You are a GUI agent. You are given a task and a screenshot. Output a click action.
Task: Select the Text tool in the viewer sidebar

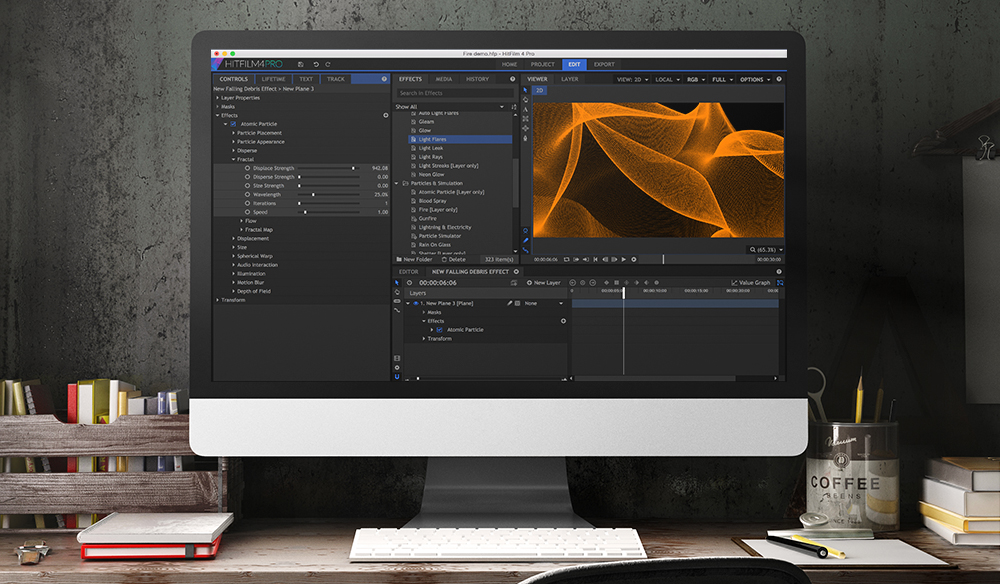pyautogui.click(x=525, y=109)
